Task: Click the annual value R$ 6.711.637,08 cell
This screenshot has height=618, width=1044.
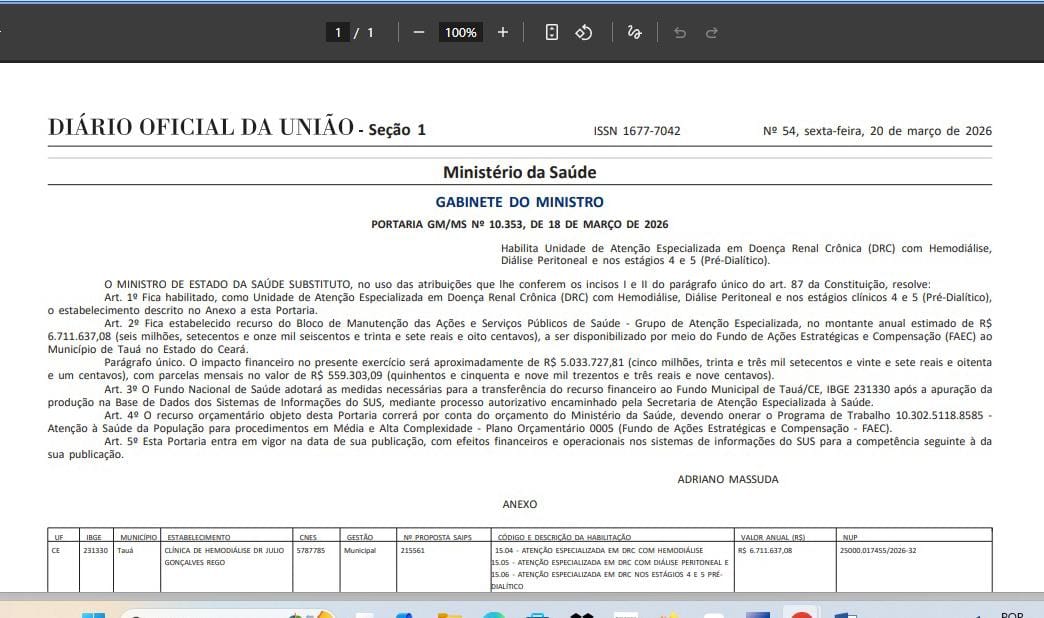Action: point(765,550)
